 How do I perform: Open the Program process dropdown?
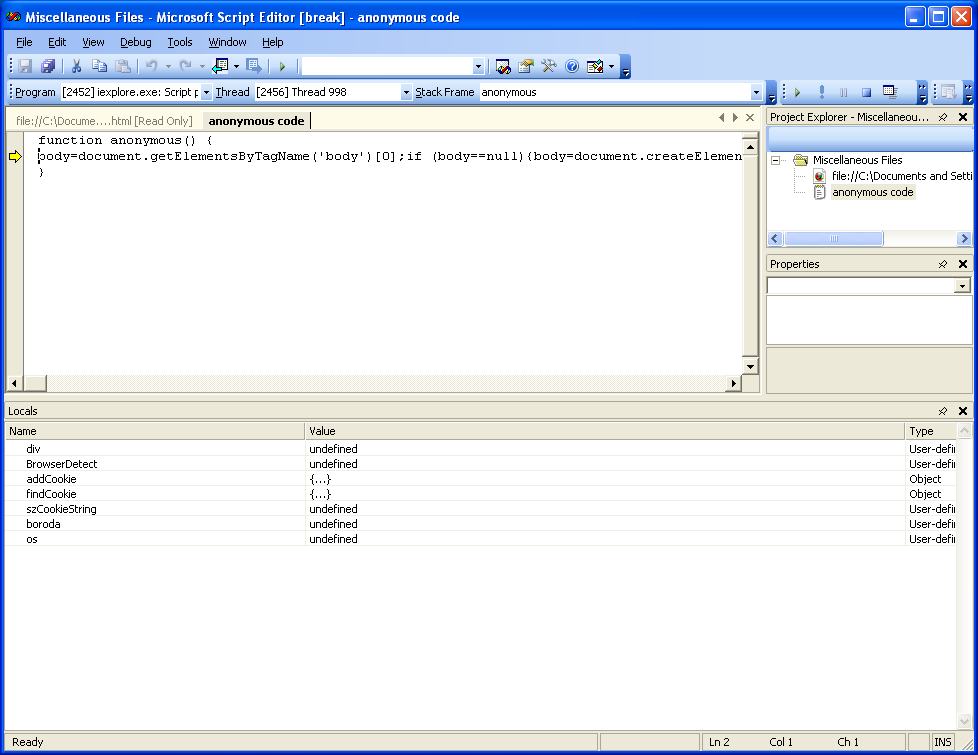207,92
